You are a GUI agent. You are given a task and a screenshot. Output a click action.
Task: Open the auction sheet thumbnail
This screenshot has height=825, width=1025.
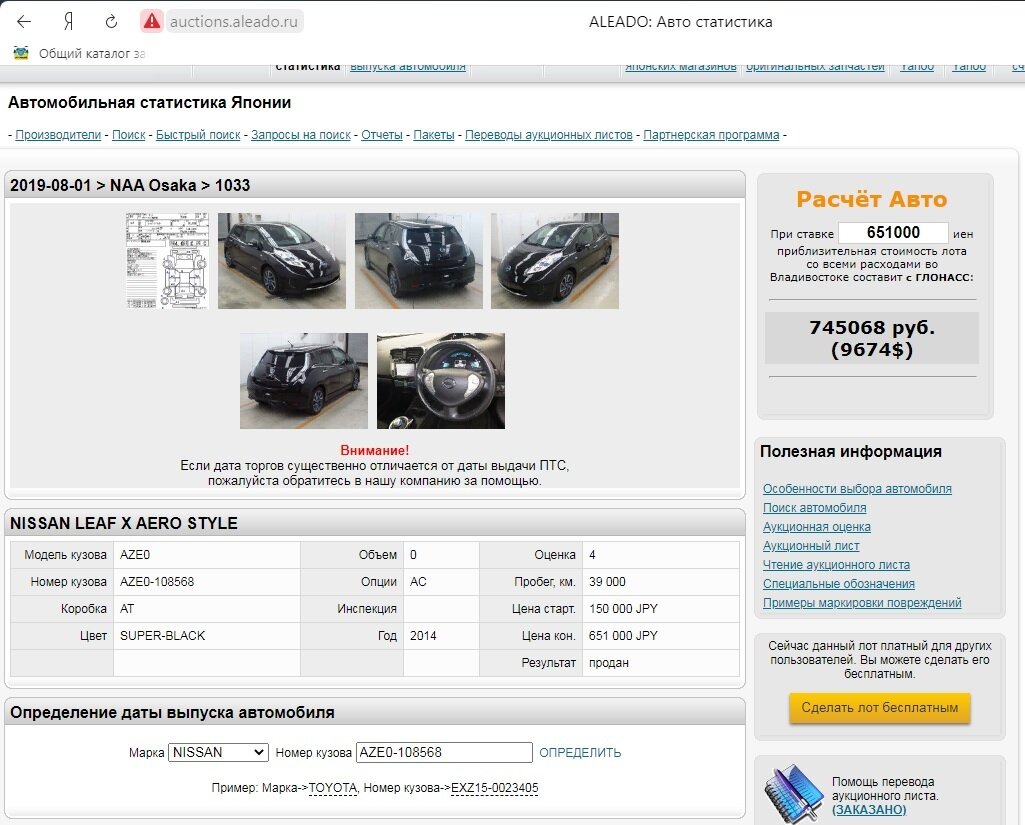pos(167,261)
